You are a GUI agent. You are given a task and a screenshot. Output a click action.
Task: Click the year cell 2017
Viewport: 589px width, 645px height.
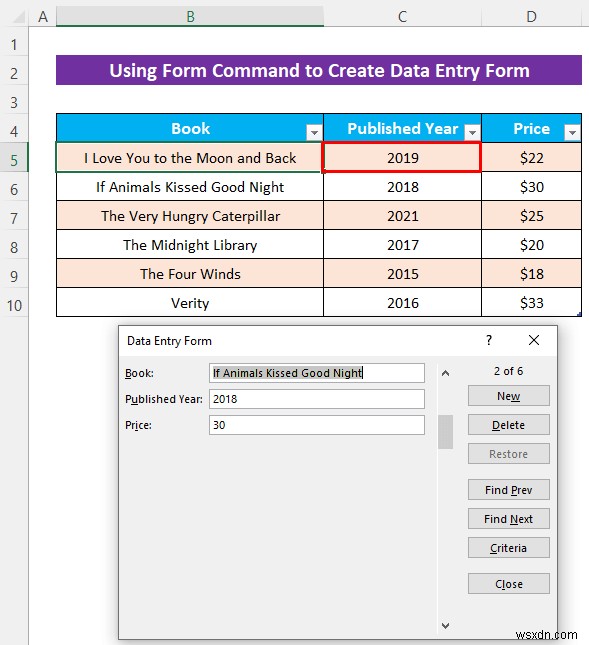point(402,245)
